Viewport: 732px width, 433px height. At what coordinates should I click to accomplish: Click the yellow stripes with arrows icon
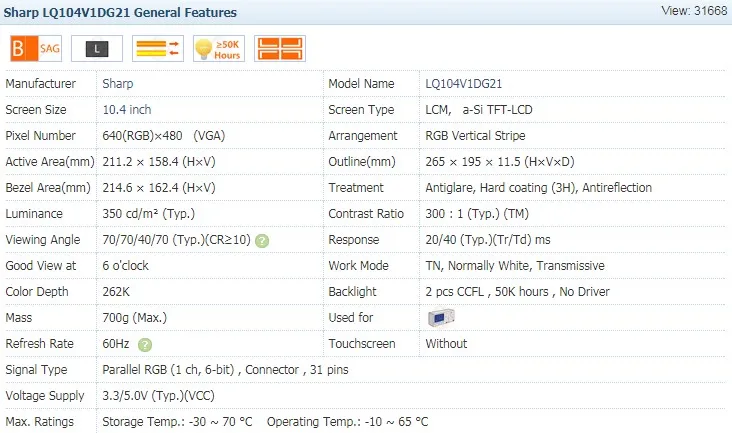pyautogui.click(x=158, y=49)
